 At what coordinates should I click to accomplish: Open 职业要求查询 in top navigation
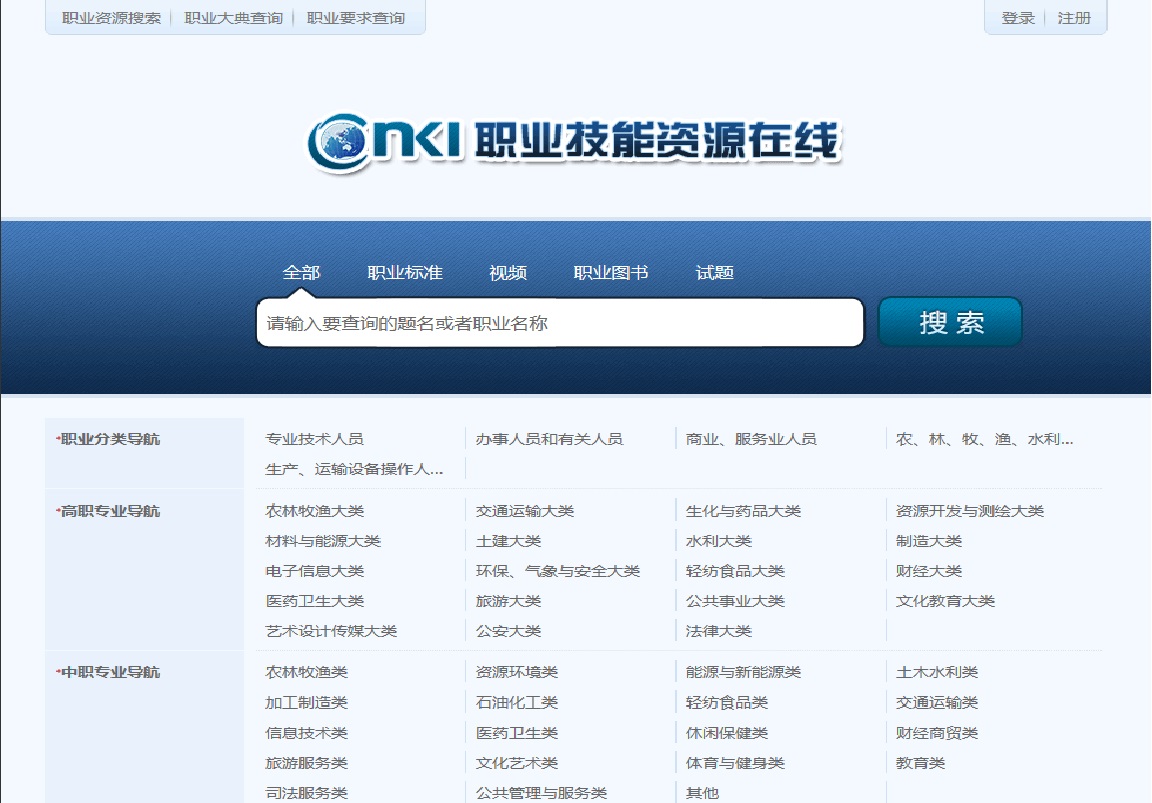coord(356,18)
